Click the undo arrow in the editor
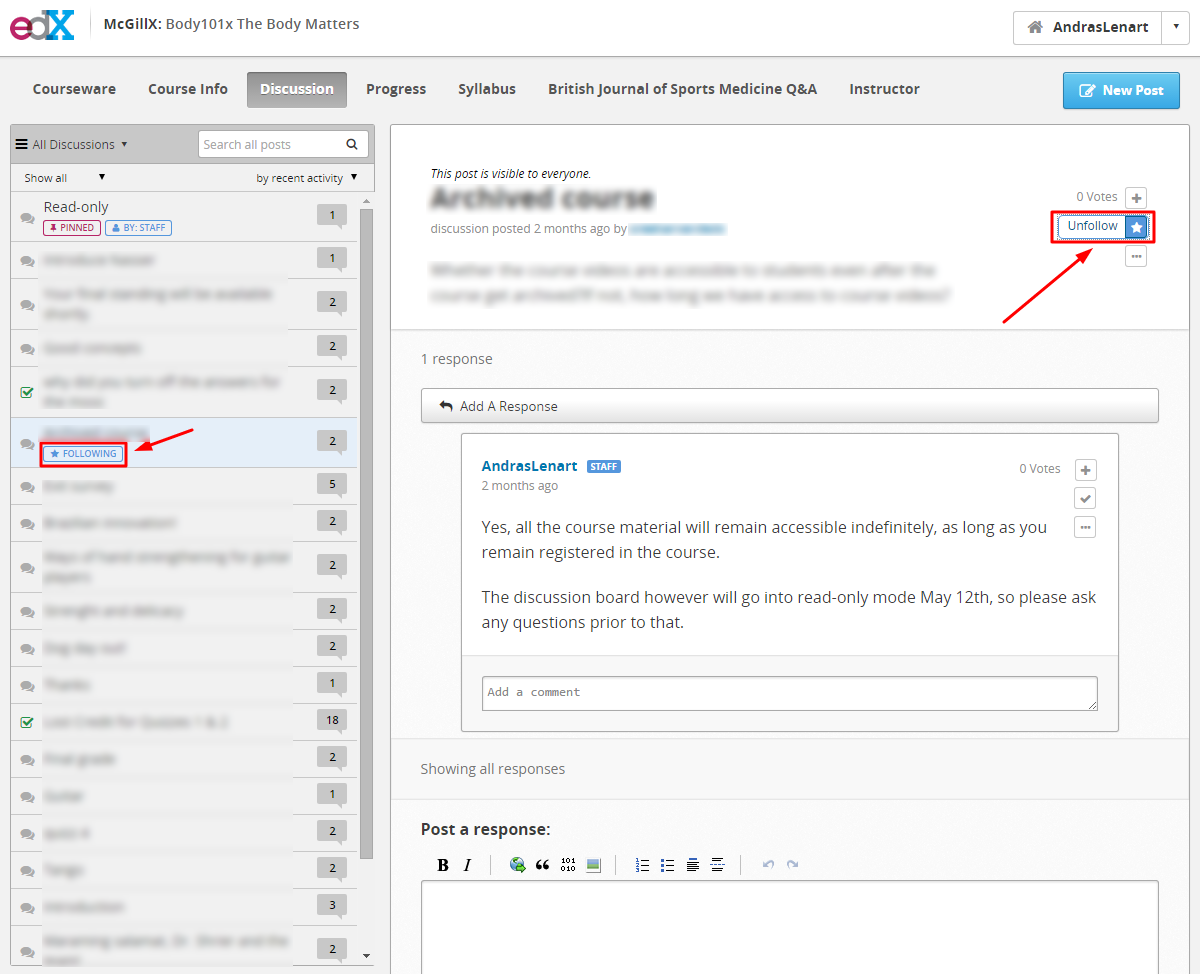 (768, 865)
